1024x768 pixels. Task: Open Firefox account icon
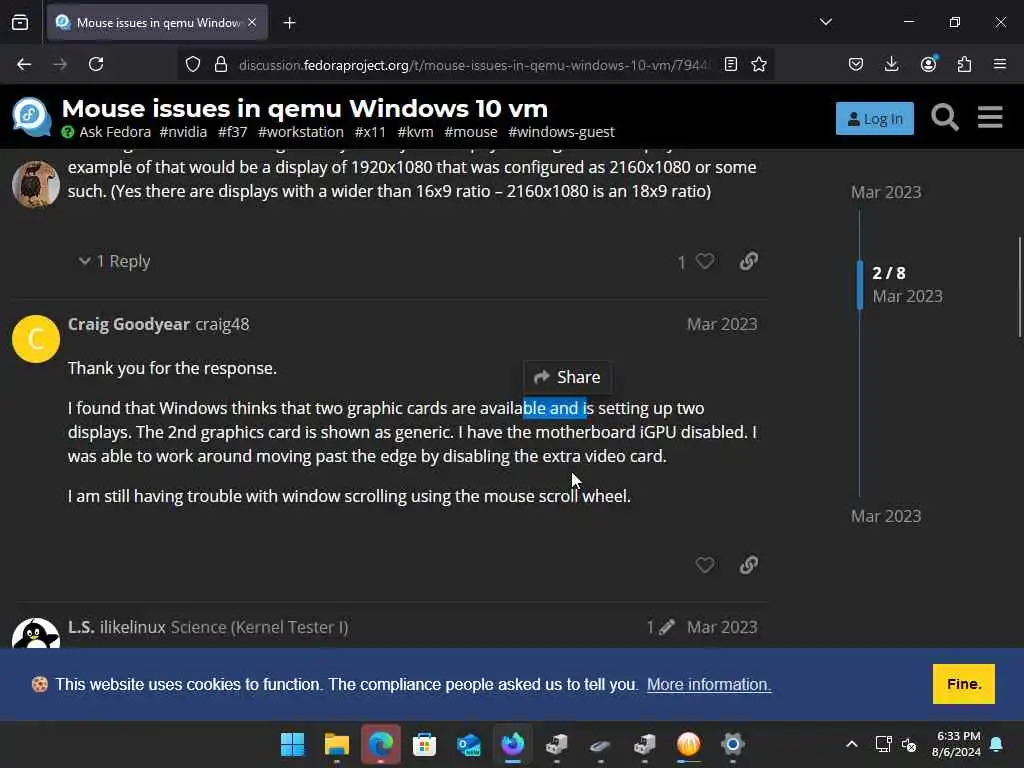pyautogui.click(x=928, y=63)
